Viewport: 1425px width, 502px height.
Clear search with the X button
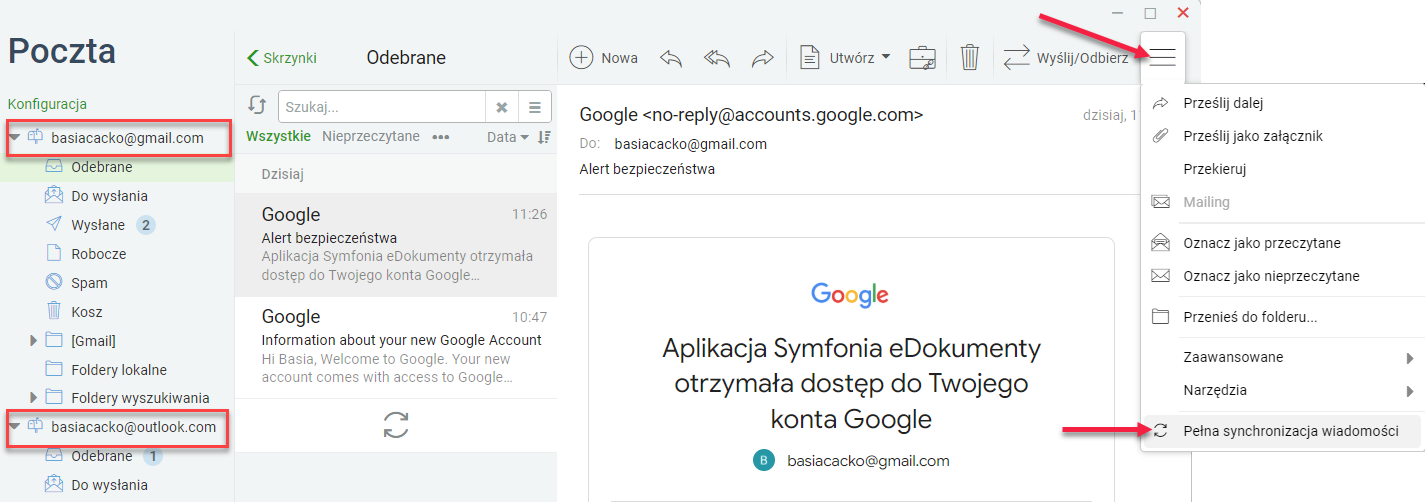pos(502,107)
